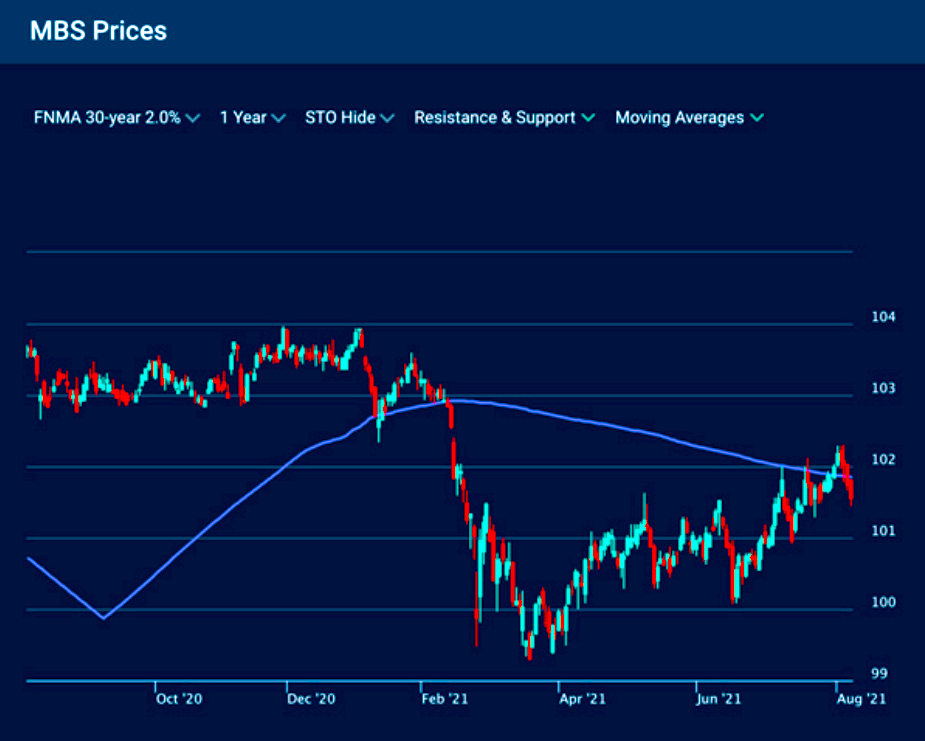
Task: Click the chevron arrow next to 1 Year
Action: tap(279, 118)
